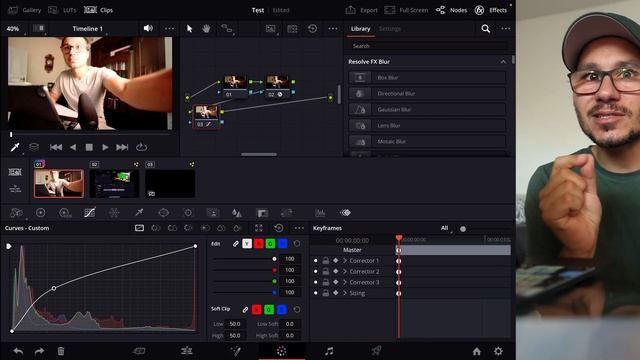The width and height of the screenshot is (640, 360).
Task: Open the Qualifier eyedropper palette
Action: tap(139, 213)
